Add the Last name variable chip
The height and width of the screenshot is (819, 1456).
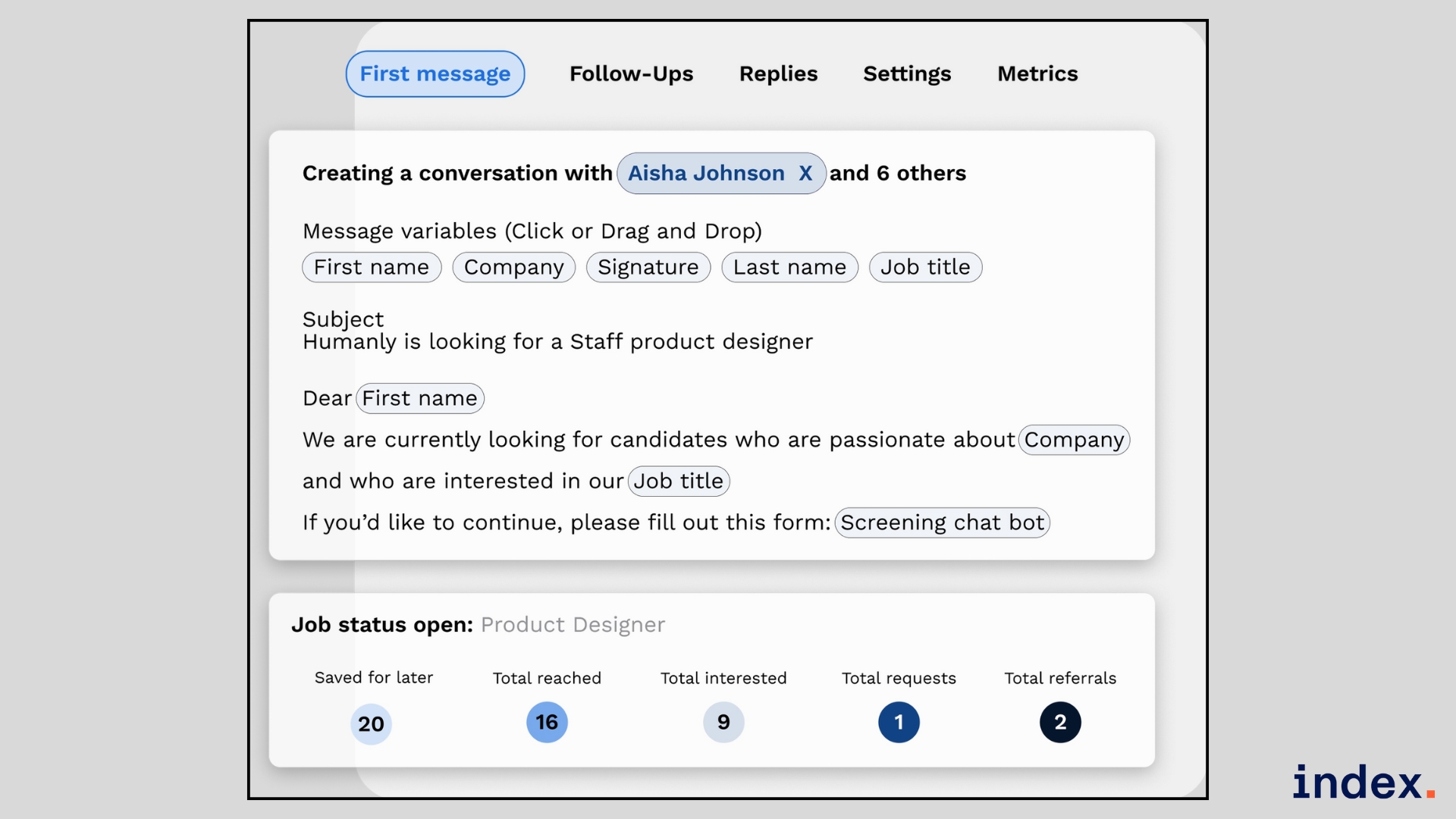point(789,267)
